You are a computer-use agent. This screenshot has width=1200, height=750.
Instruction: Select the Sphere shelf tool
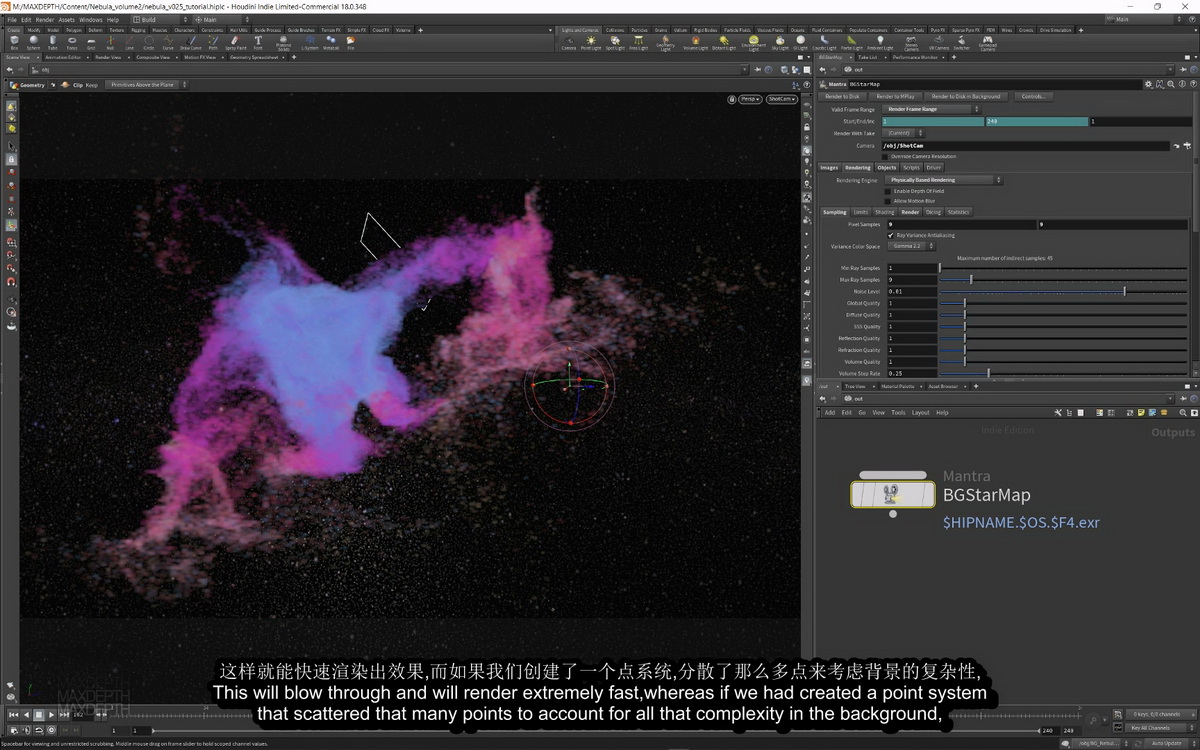pyautogui.click(x=33, y=42)
